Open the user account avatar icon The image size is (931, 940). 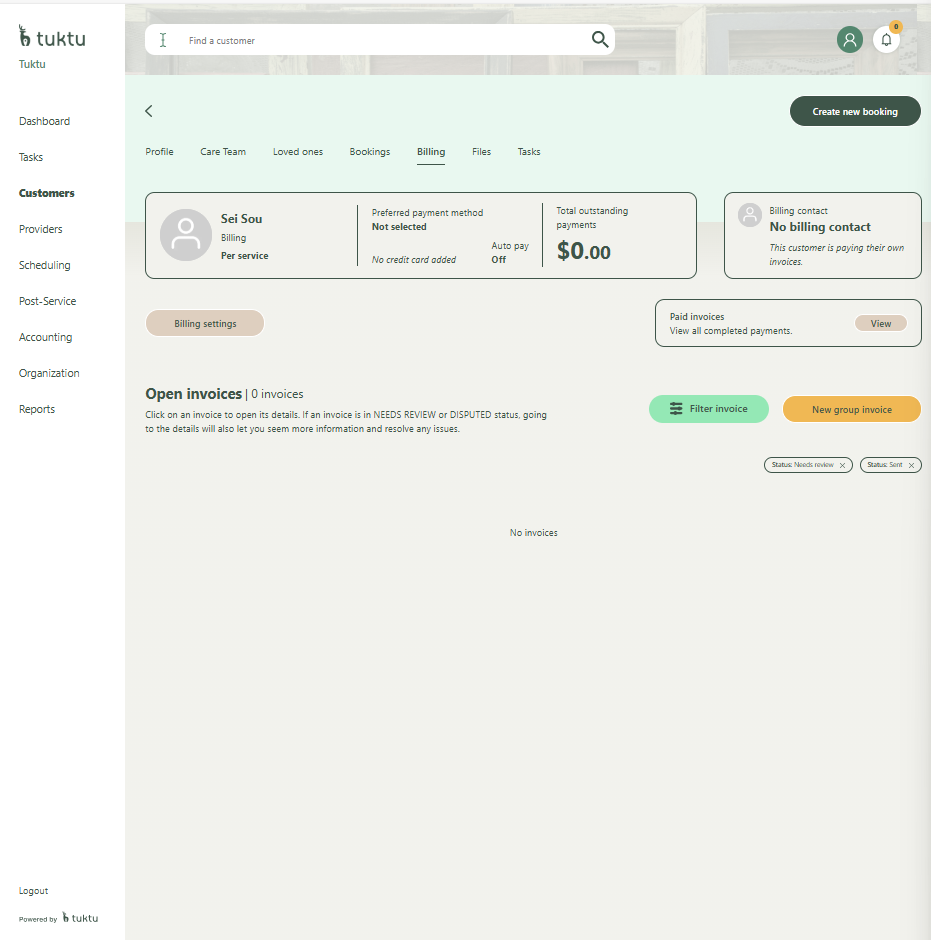pyautogui.click(x=849, y=40)
